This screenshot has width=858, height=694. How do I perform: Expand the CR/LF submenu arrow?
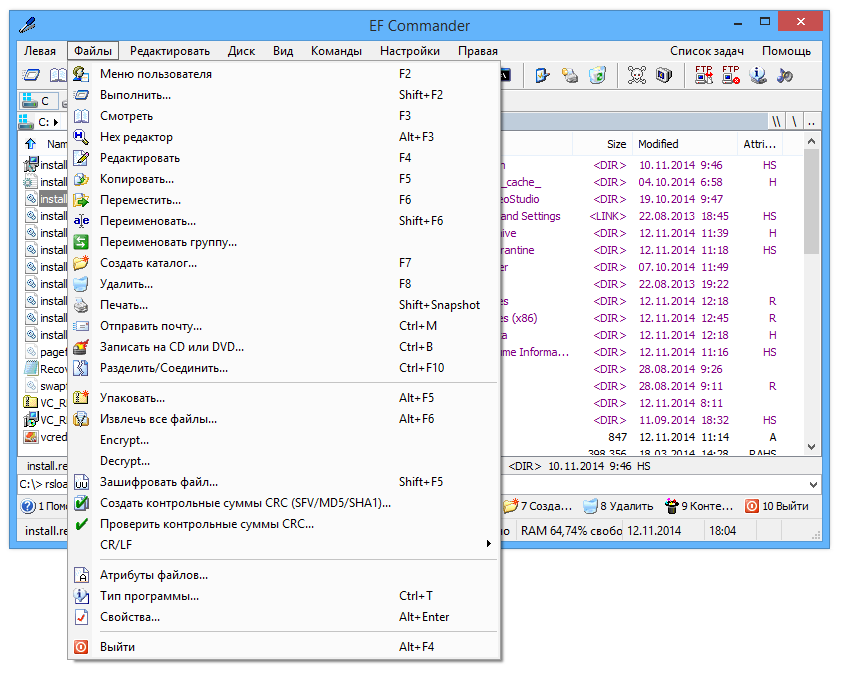488,544
